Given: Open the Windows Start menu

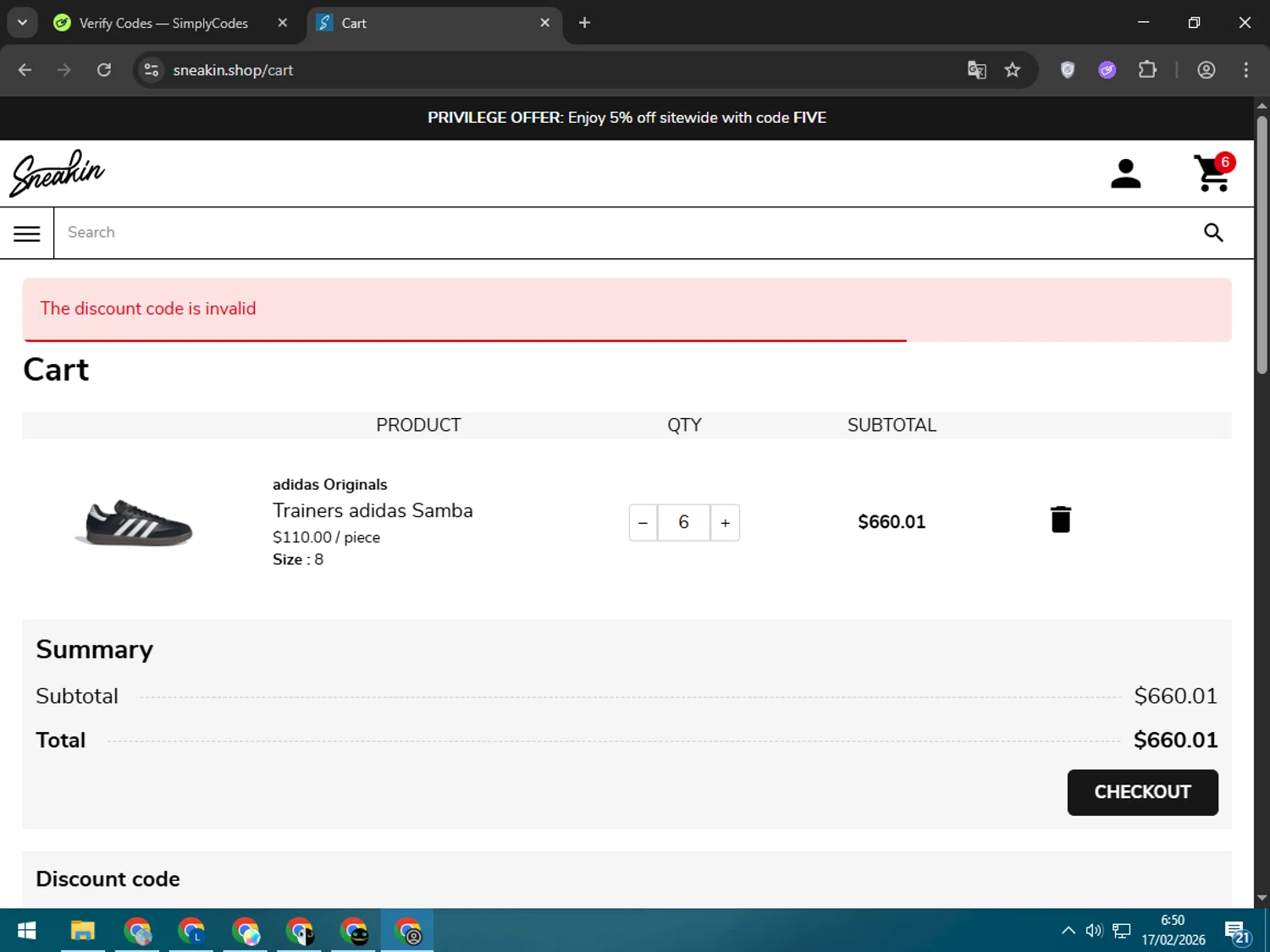Looking at the screenshot, I should (27, 931).
